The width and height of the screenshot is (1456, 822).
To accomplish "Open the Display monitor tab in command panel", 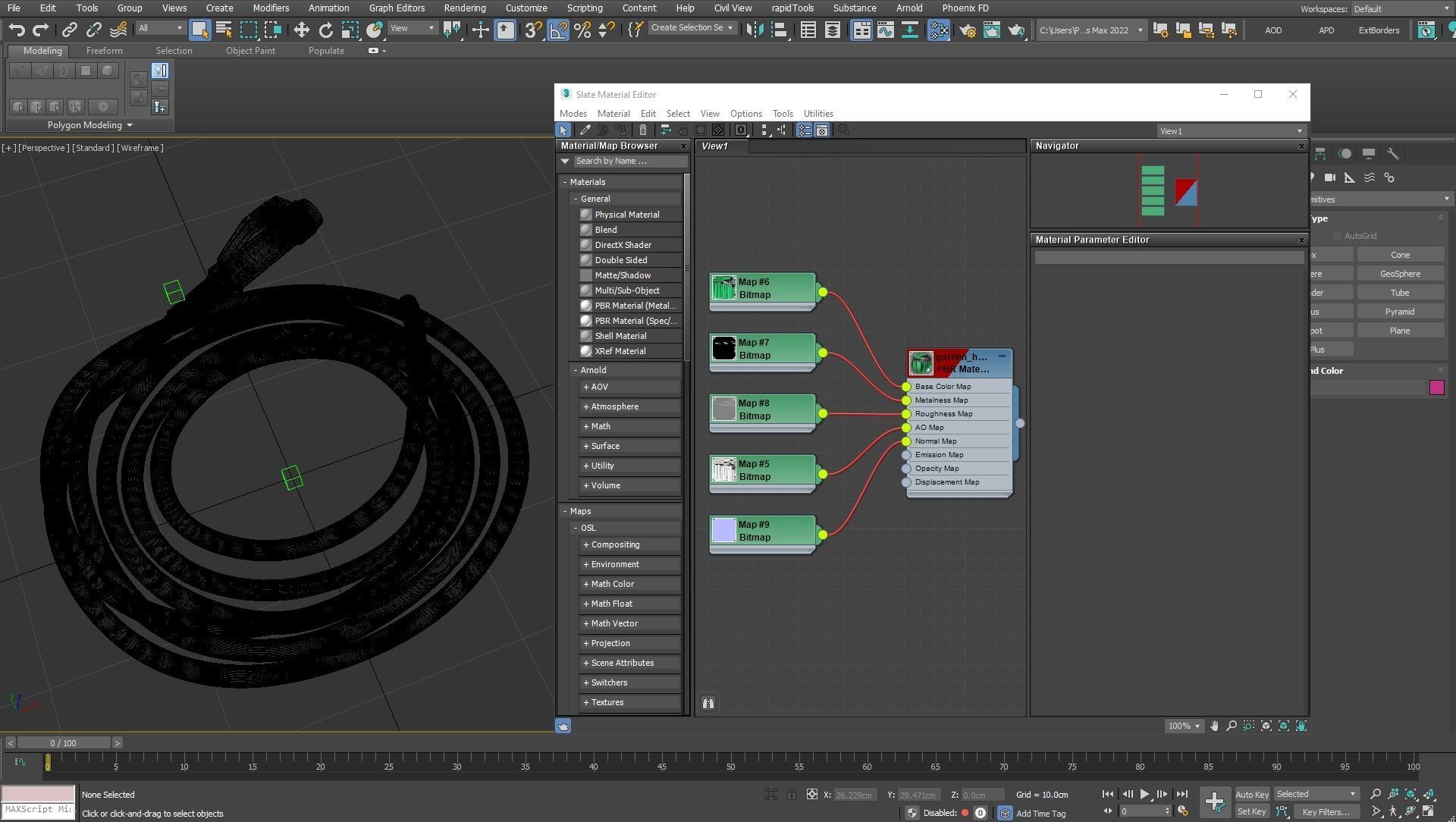I will [1368, 153].
